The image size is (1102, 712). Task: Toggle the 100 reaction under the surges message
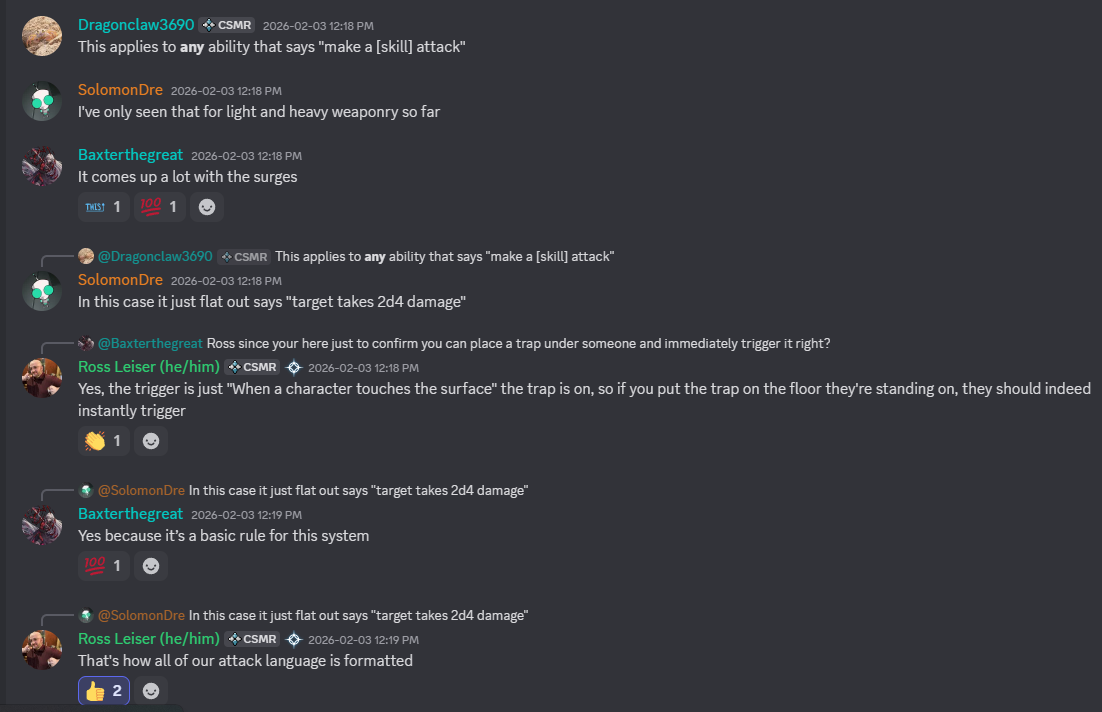(x=159, y=207)
